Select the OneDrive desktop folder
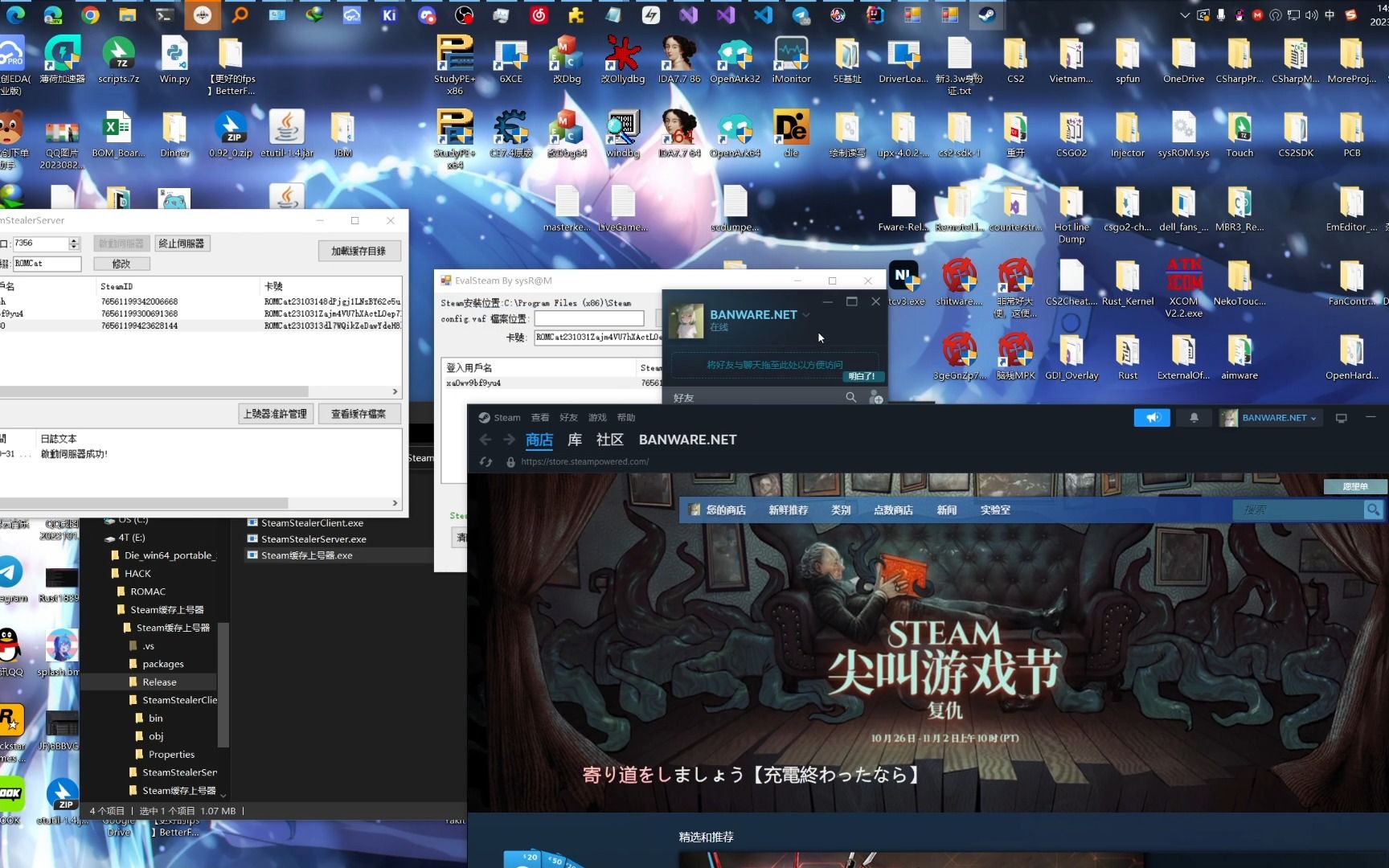 1183,59
